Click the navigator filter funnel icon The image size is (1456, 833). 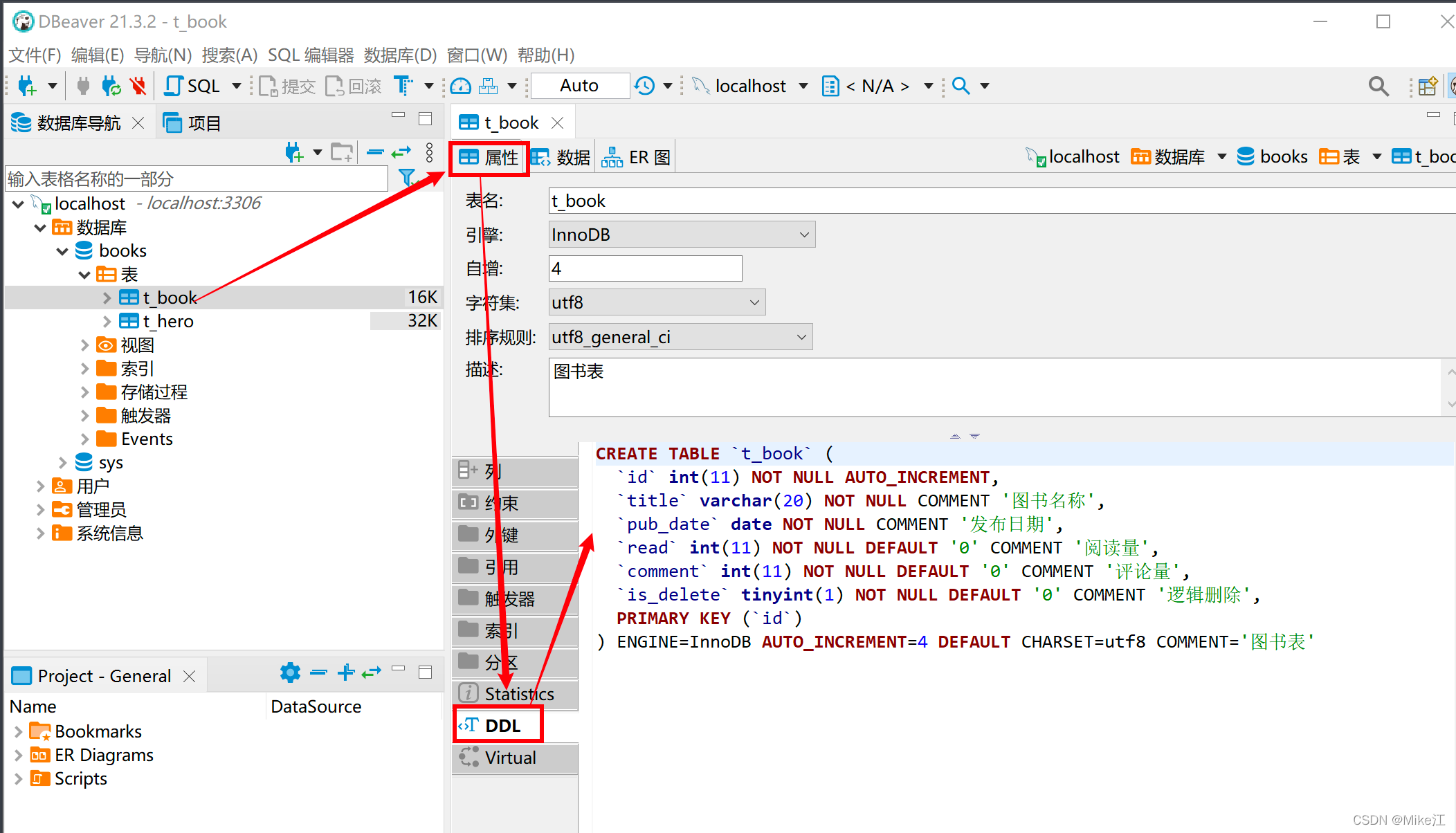pos(408,178)
